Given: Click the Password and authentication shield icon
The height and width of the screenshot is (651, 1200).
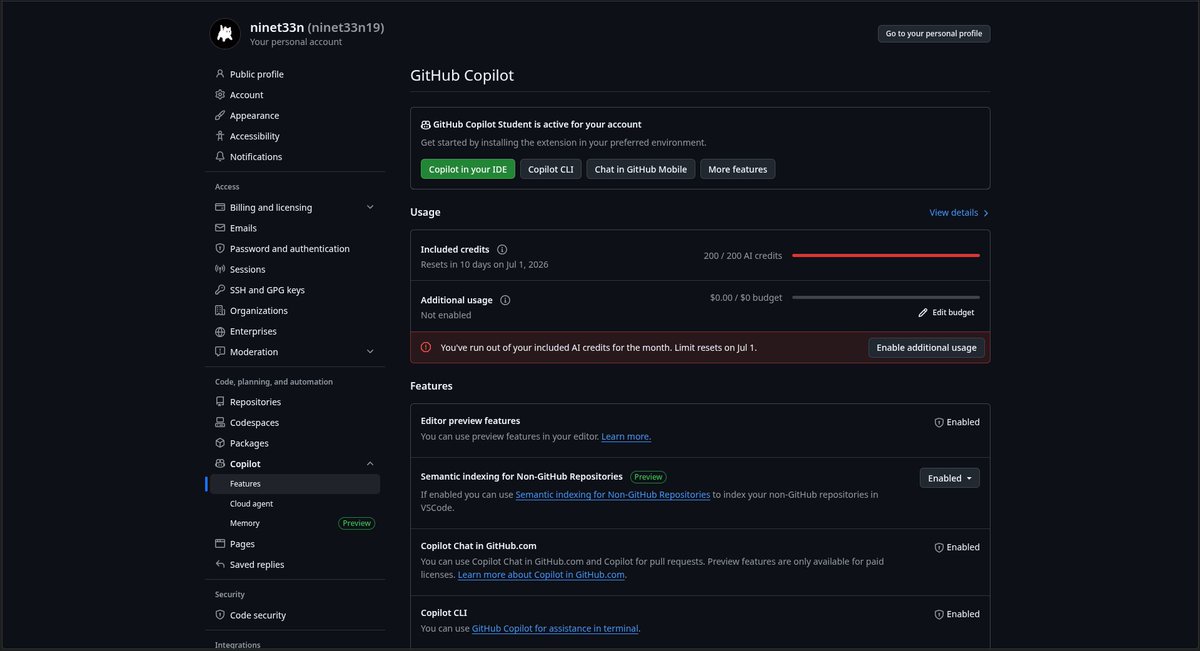Looking at the screenshot, I should click(220, 249).
